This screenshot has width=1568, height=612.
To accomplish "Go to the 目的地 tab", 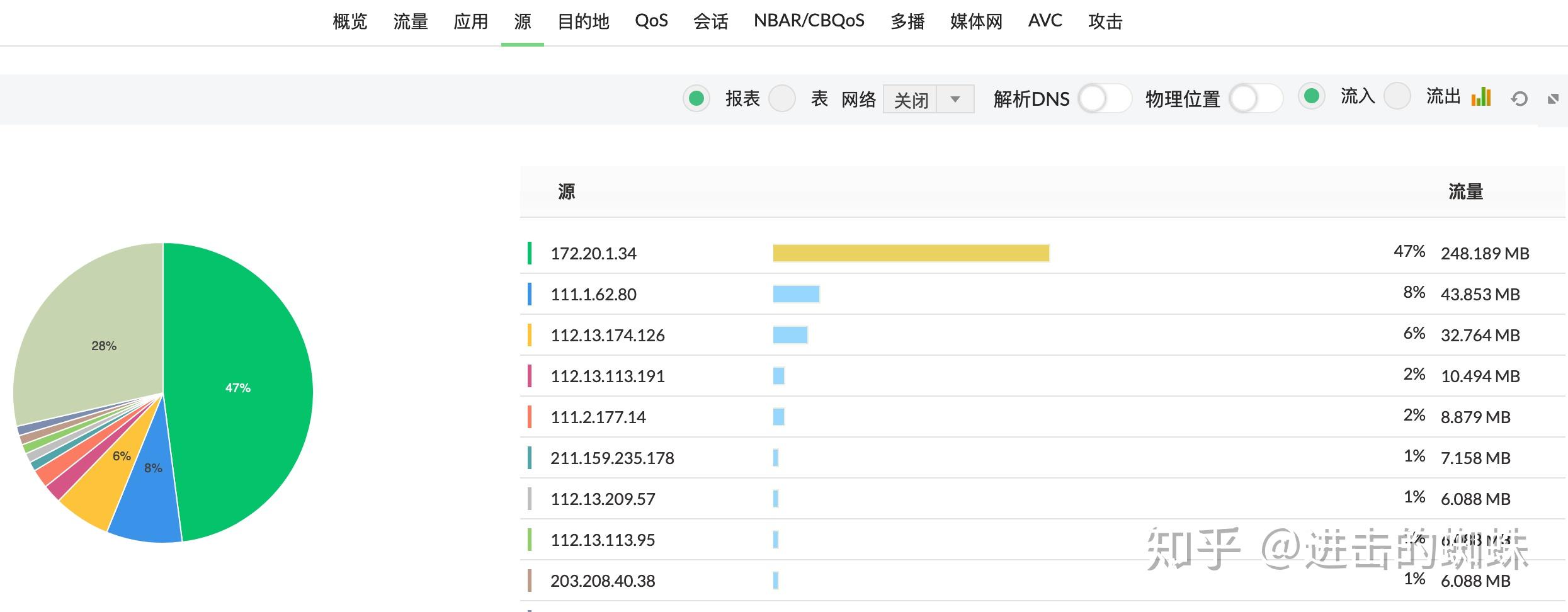I will click(583, 21).
